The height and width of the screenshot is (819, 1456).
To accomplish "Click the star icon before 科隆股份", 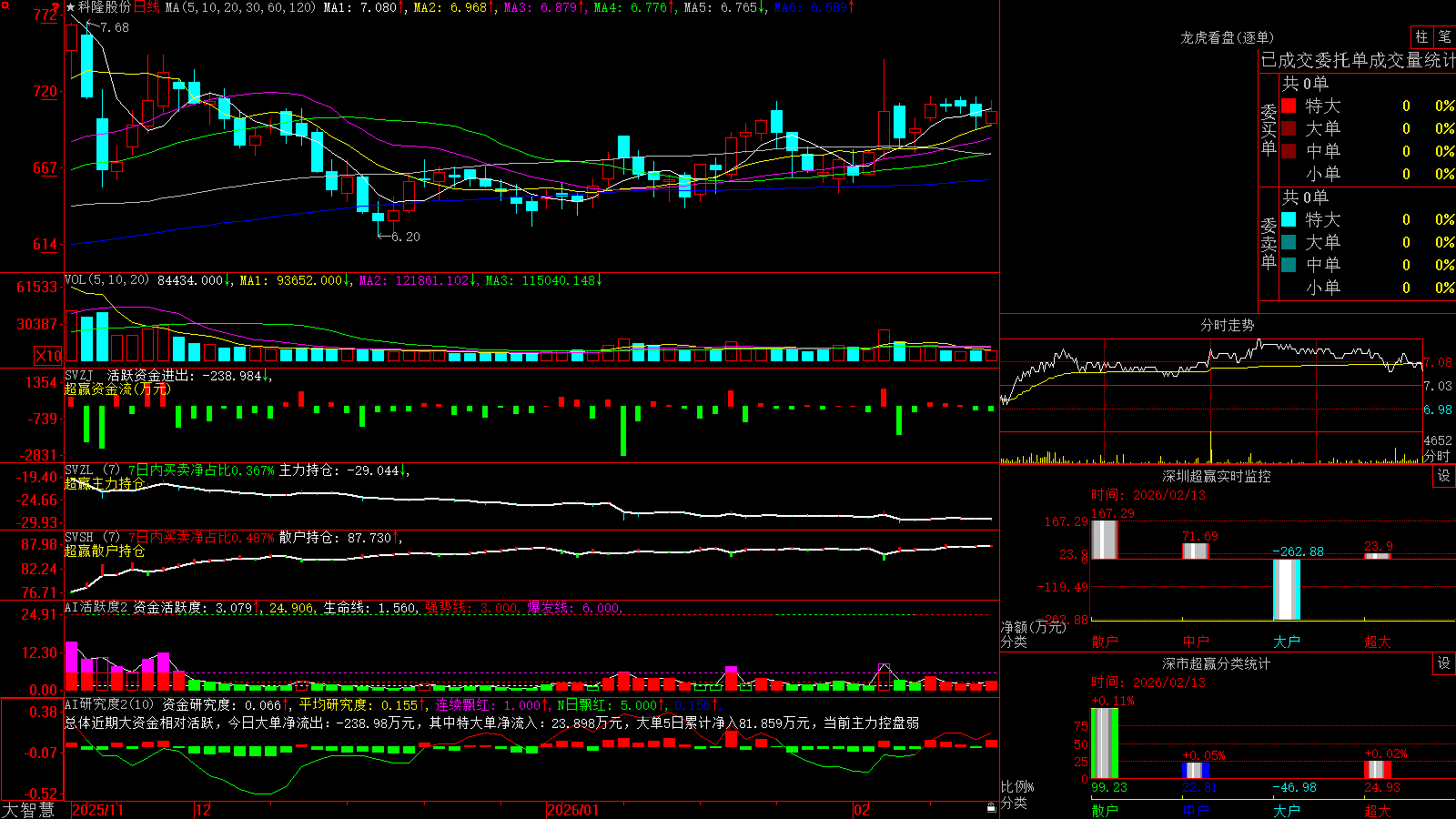I will coord(71,7).
